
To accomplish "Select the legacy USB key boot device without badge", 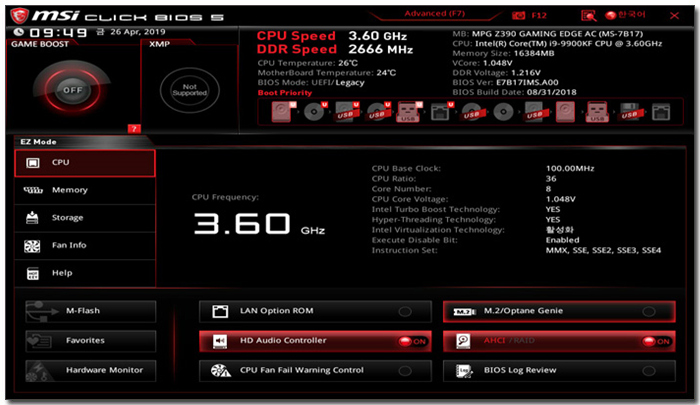I will 597,112.
